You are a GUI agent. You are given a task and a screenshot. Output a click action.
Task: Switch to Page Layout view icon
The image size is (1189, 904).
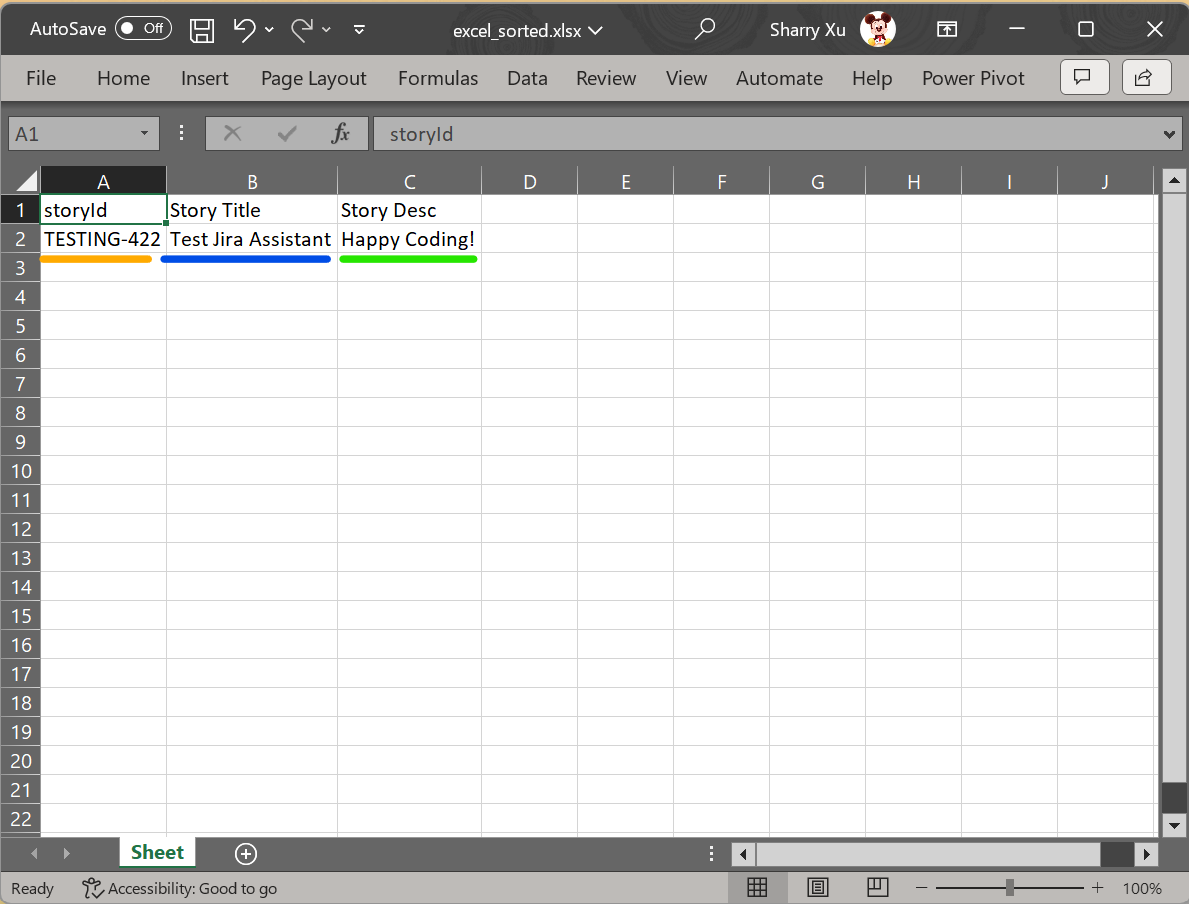coord(817,887)
